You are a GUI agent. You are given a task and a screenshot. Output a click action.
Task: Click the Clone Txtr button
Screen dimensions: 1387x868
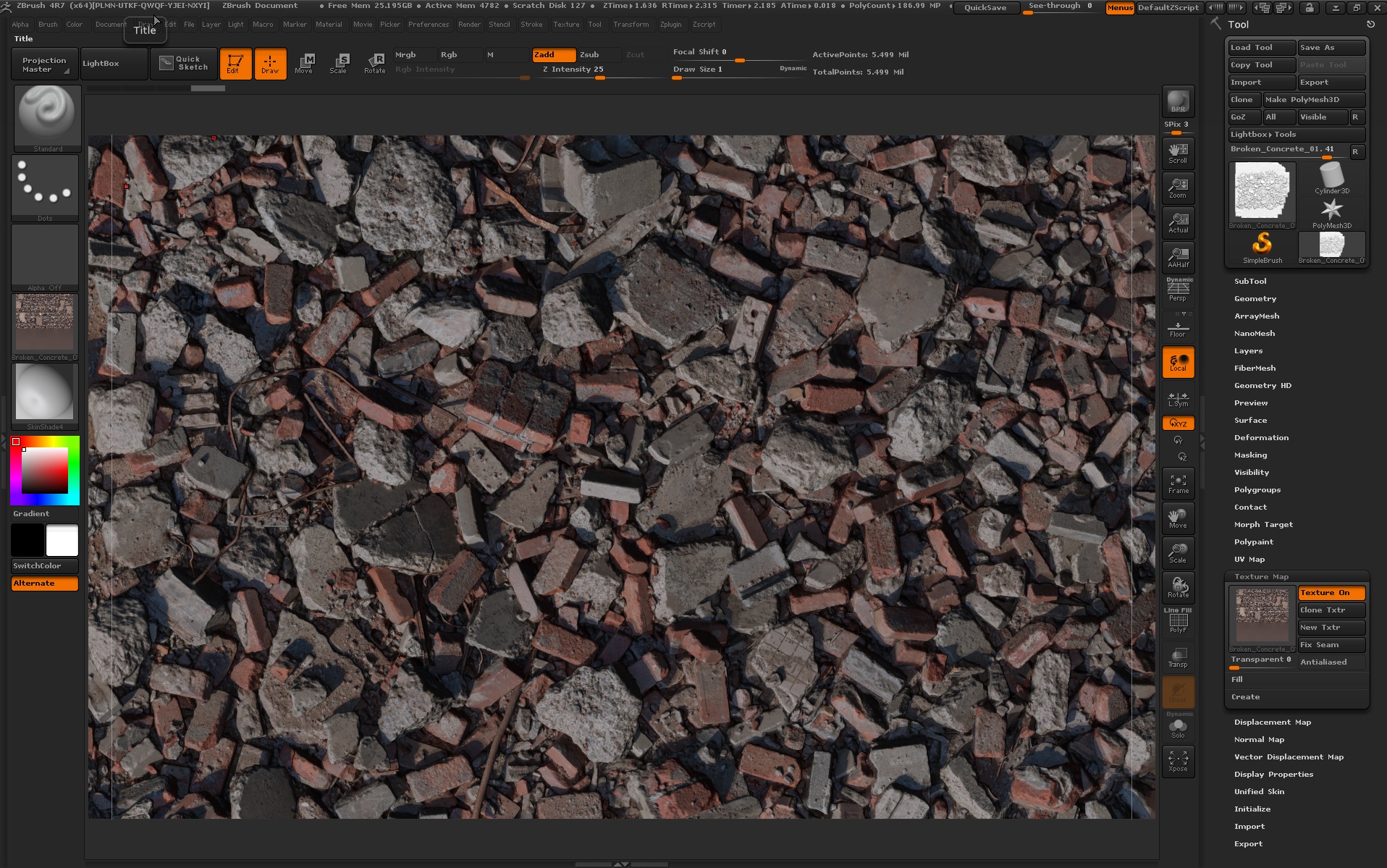(1331, 610)
